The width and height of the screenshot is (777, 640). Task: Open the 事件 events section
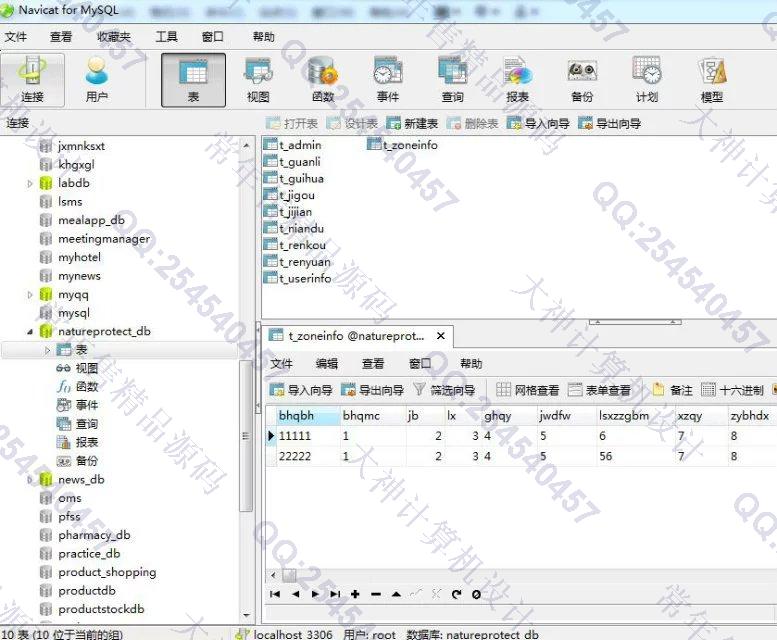(x=388, y=80)
